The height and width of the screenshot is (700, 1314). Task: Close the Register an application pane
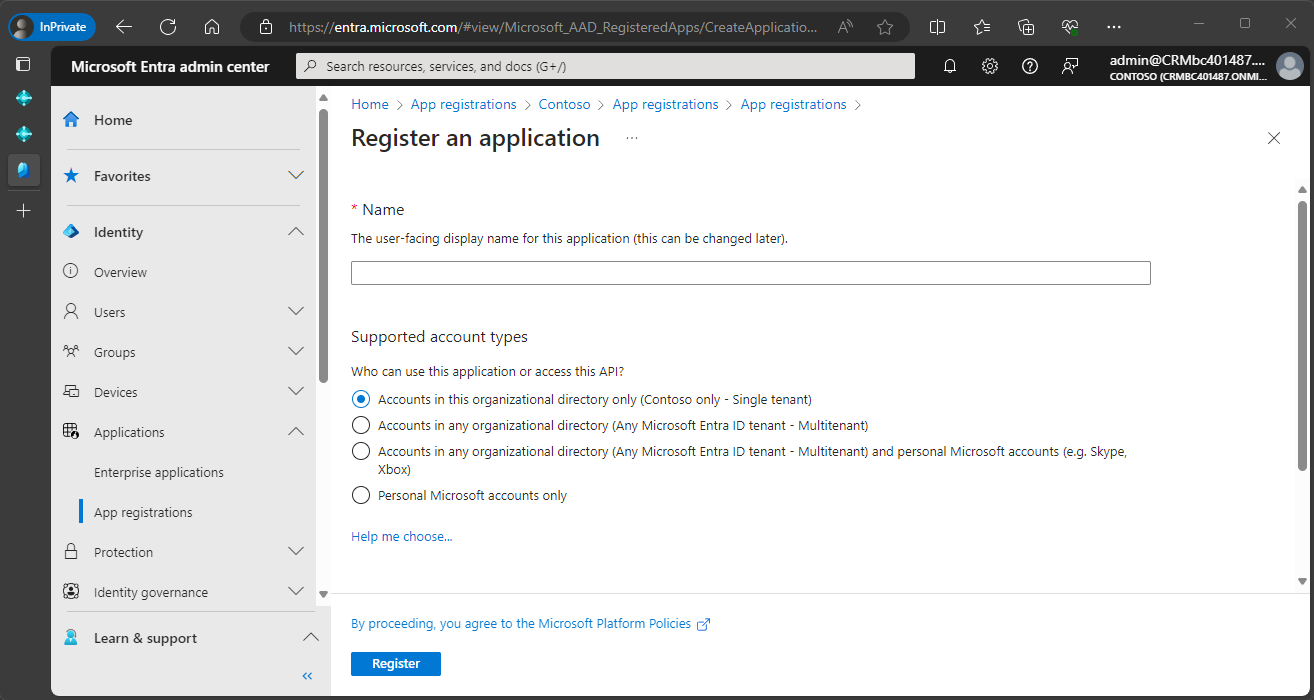click(1273, 138)
